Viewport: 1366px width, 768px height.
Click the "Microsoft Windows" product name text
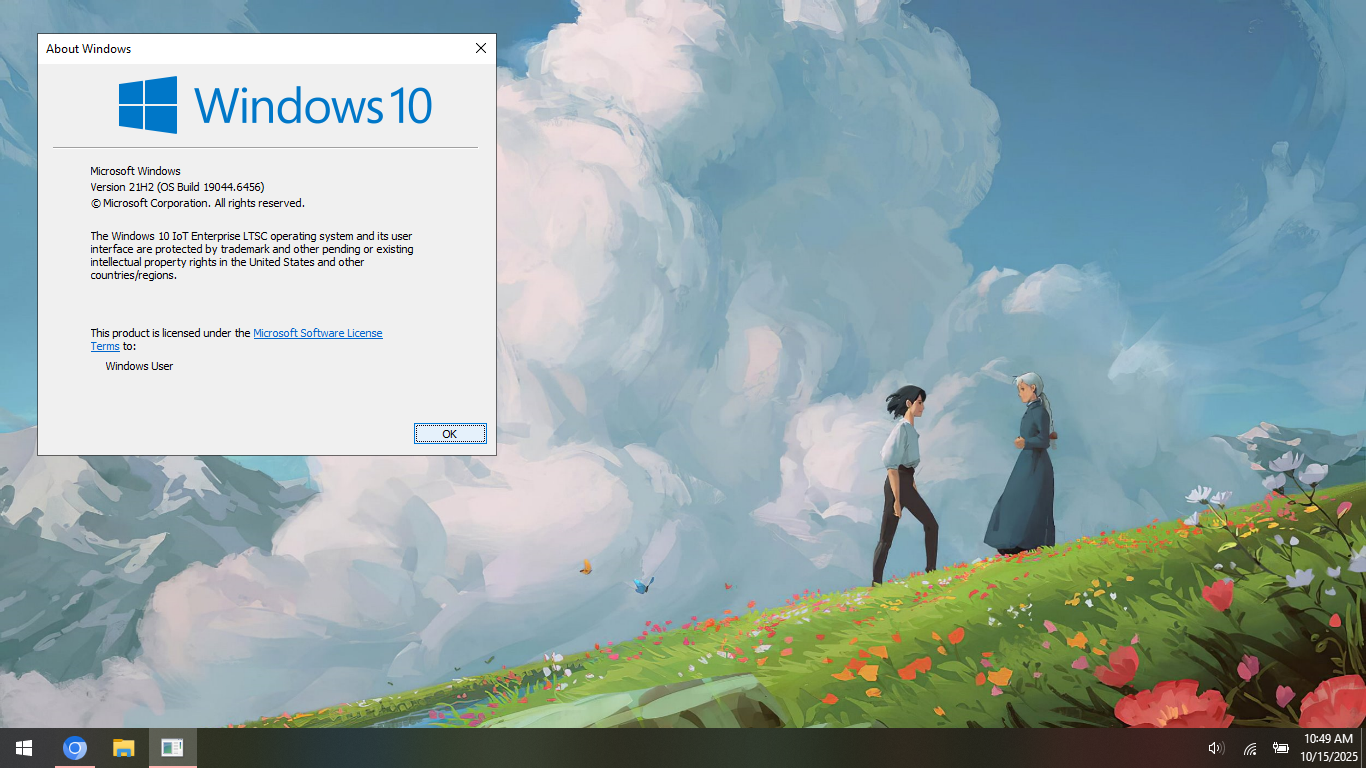click(136, 171)
